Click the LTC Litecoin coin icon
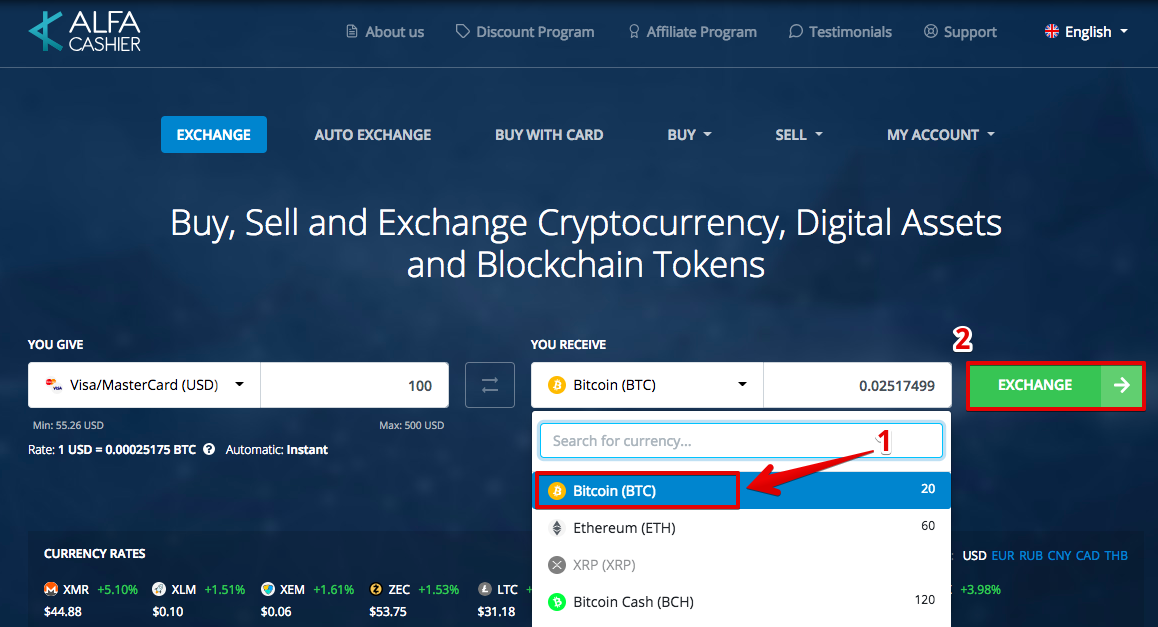The image size is (1158, 627). pyautogui.click(x=484, y=589)
